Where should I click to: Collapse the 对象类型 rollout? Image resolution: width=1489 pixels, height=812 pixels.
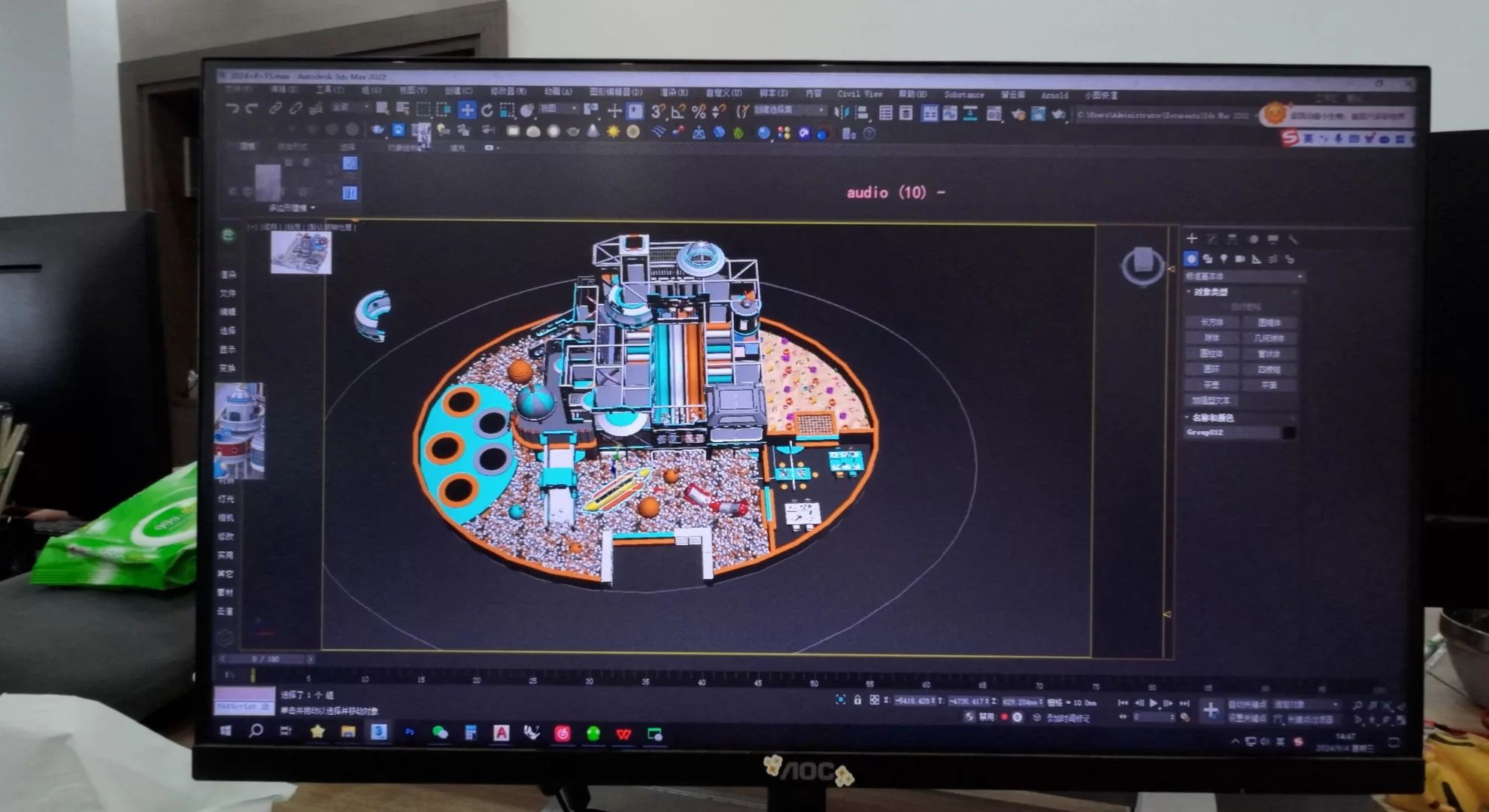click(1210, 292)
